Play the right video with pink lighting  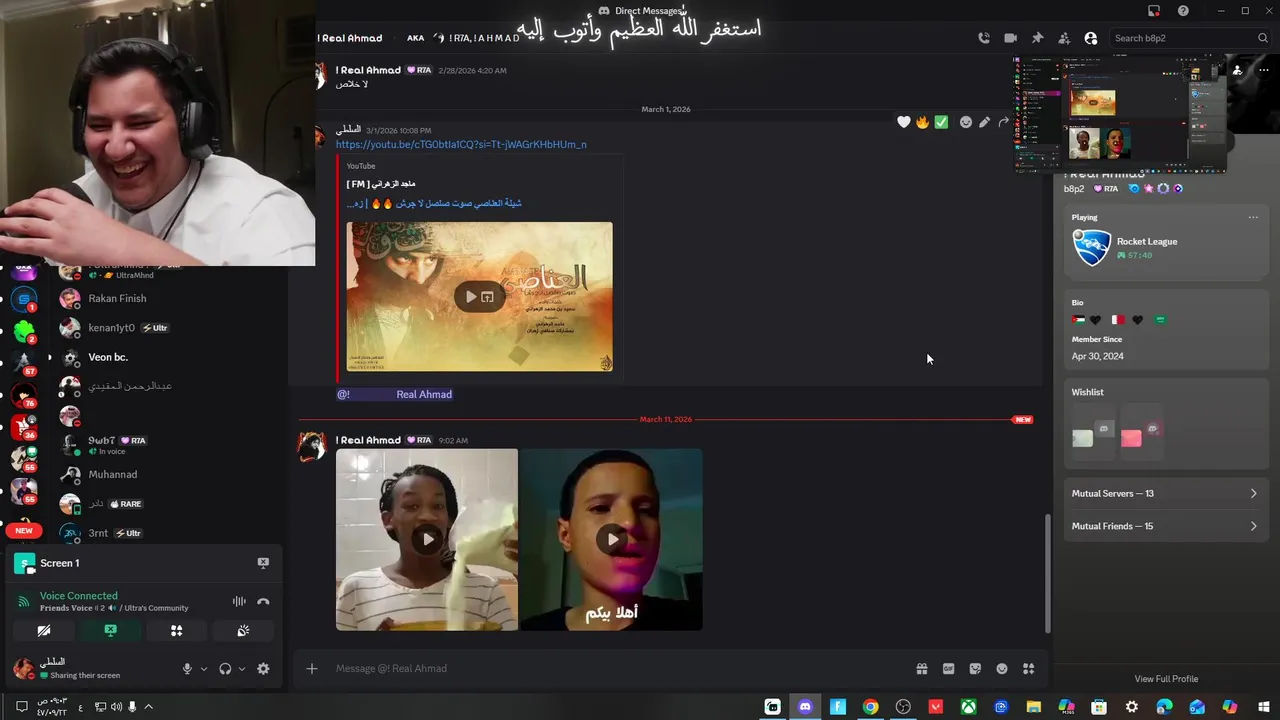611,539
